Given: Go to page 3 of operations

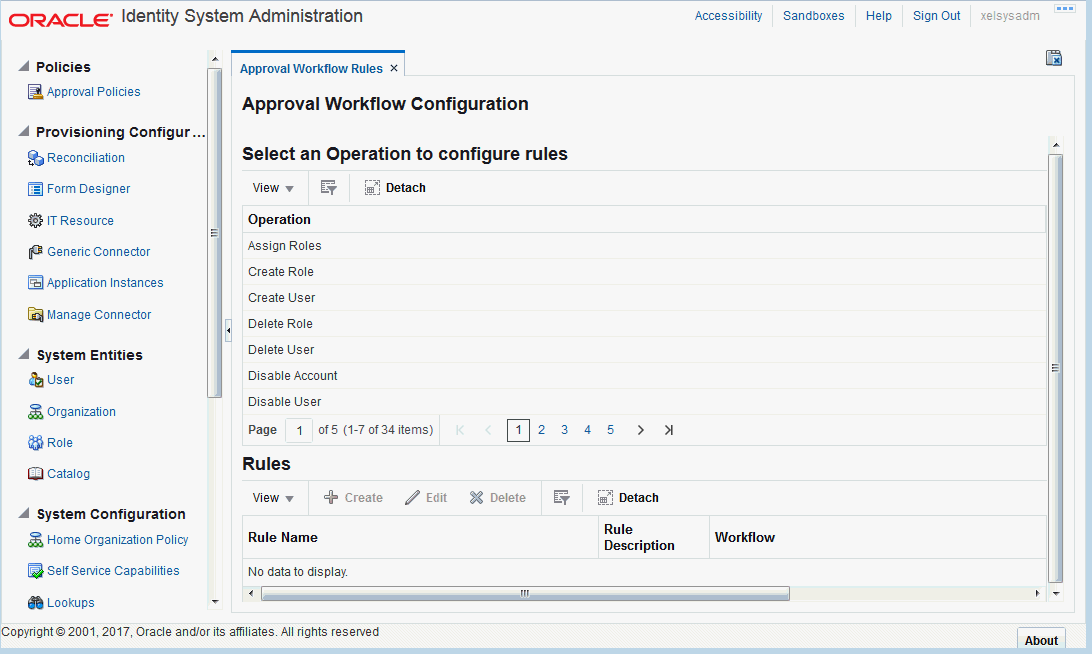Looking at the screenshot, I should point(564,430).
